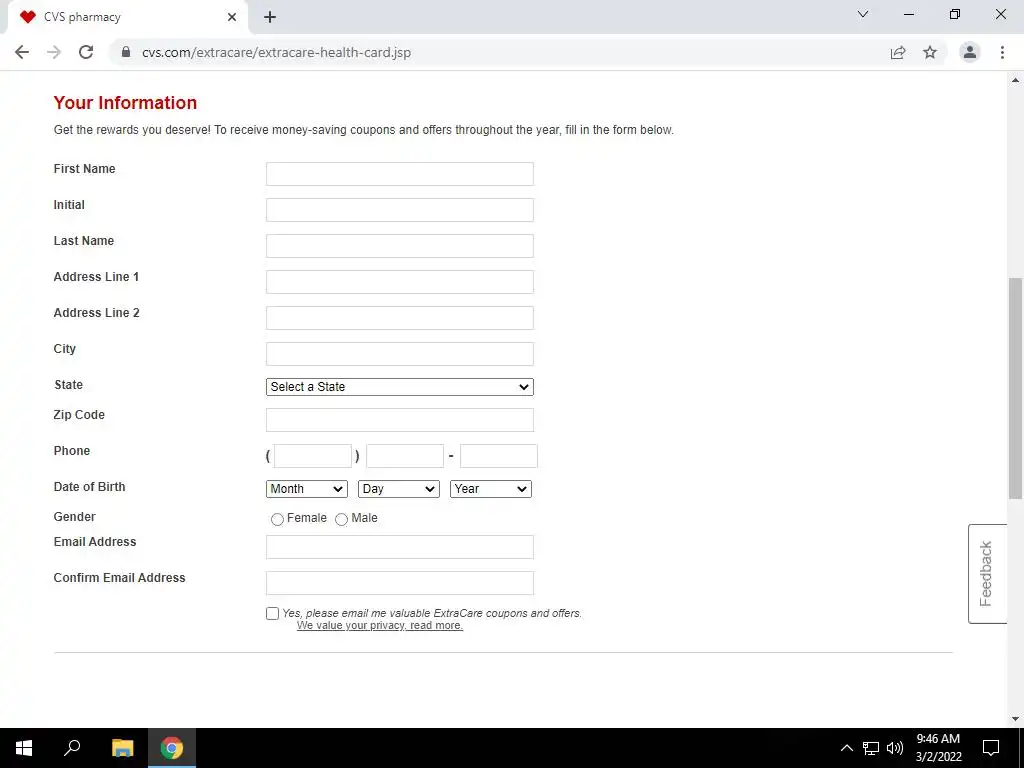Focus the Address Line 2 field

pos(400,317)
